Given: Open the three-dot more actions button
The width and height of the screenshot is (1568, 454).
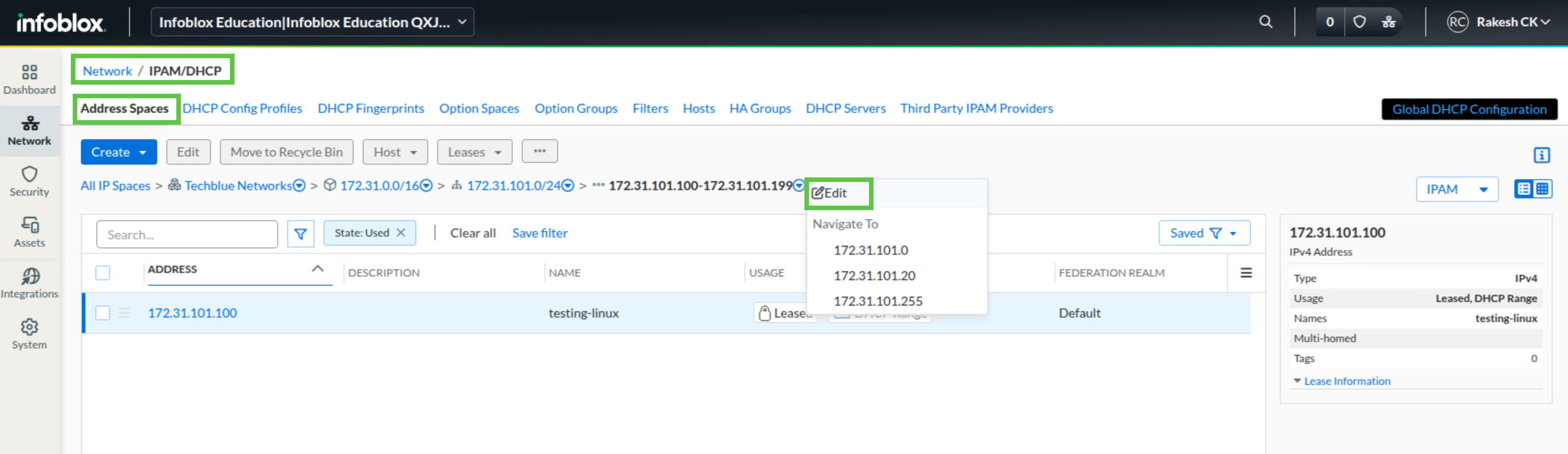Looking at the screenshot, I should (x=539, y=151).
